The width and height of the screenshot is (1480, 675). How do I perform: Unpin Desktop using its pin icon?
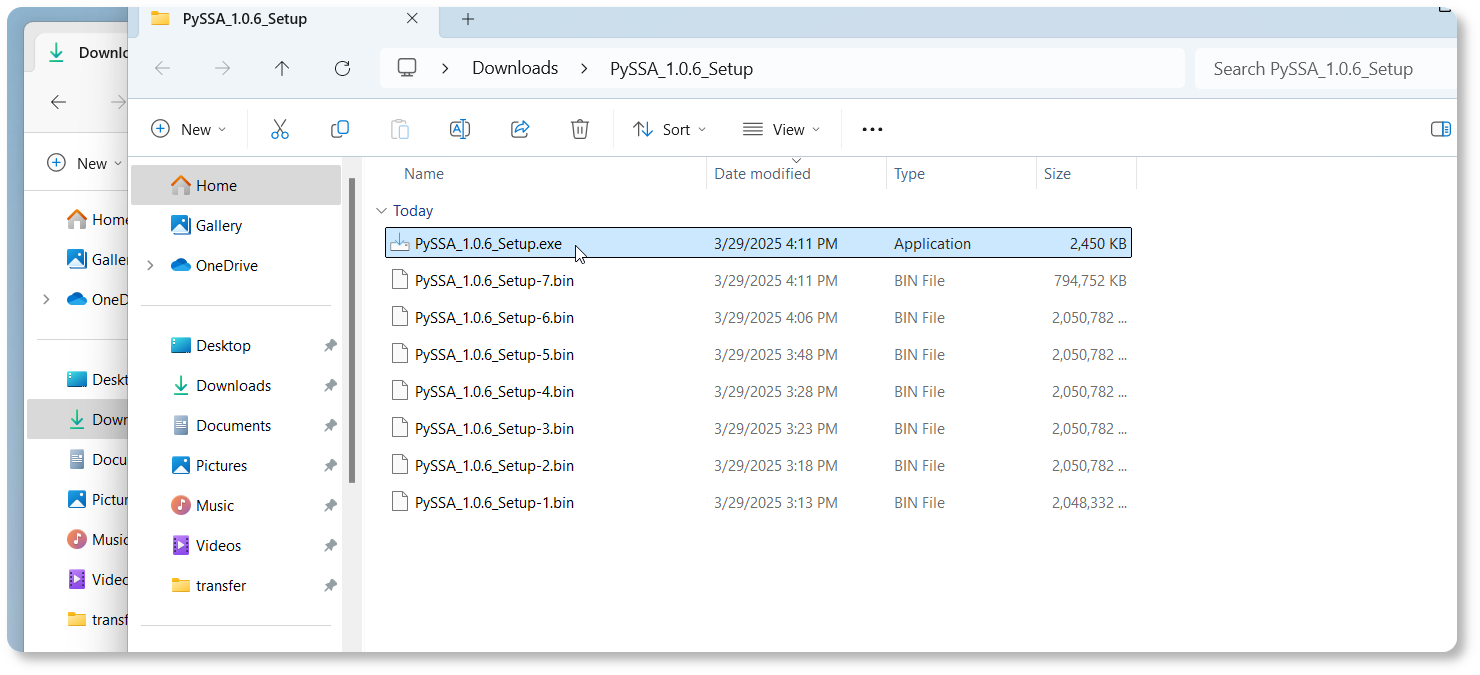tap(330, 346)
